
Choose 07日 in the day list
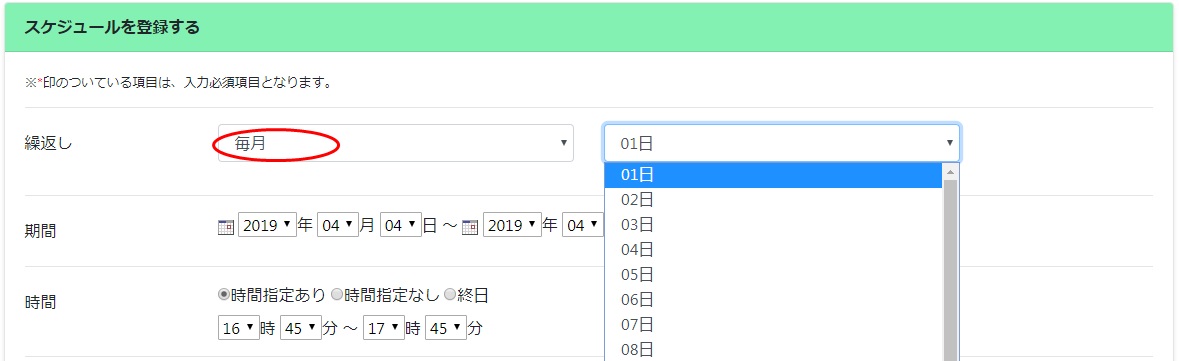click(773, 324)
